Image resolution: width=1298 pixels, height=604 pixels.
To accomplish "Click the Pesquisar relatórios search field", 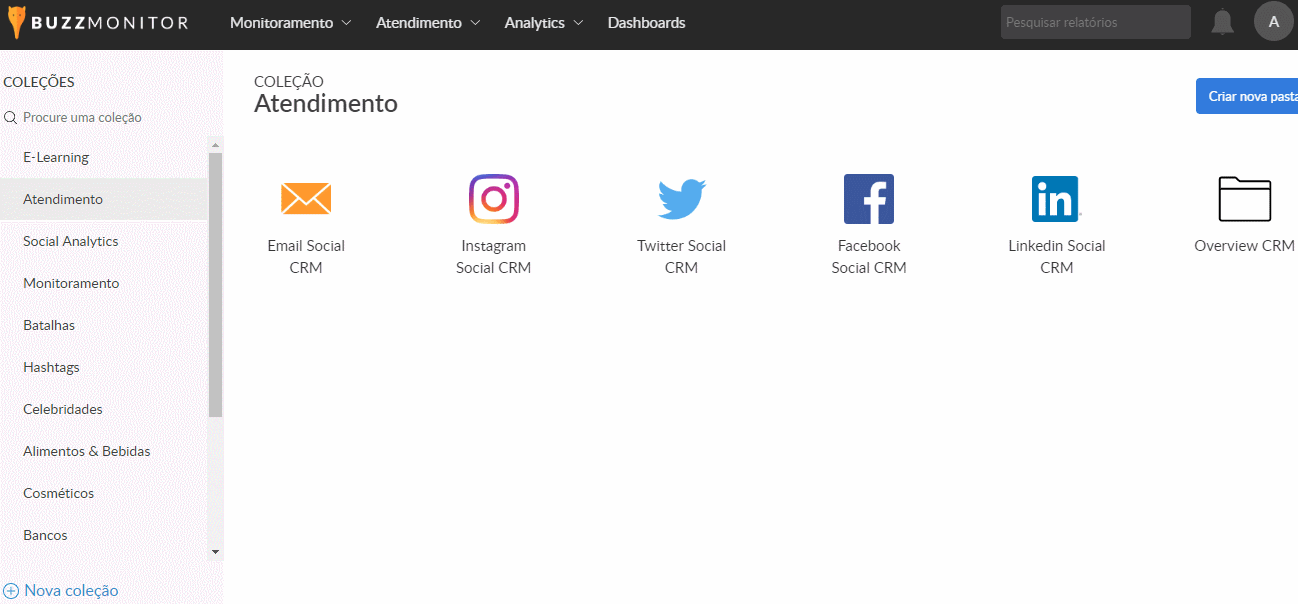I will pyautogui.click(x=1095, y=22).
